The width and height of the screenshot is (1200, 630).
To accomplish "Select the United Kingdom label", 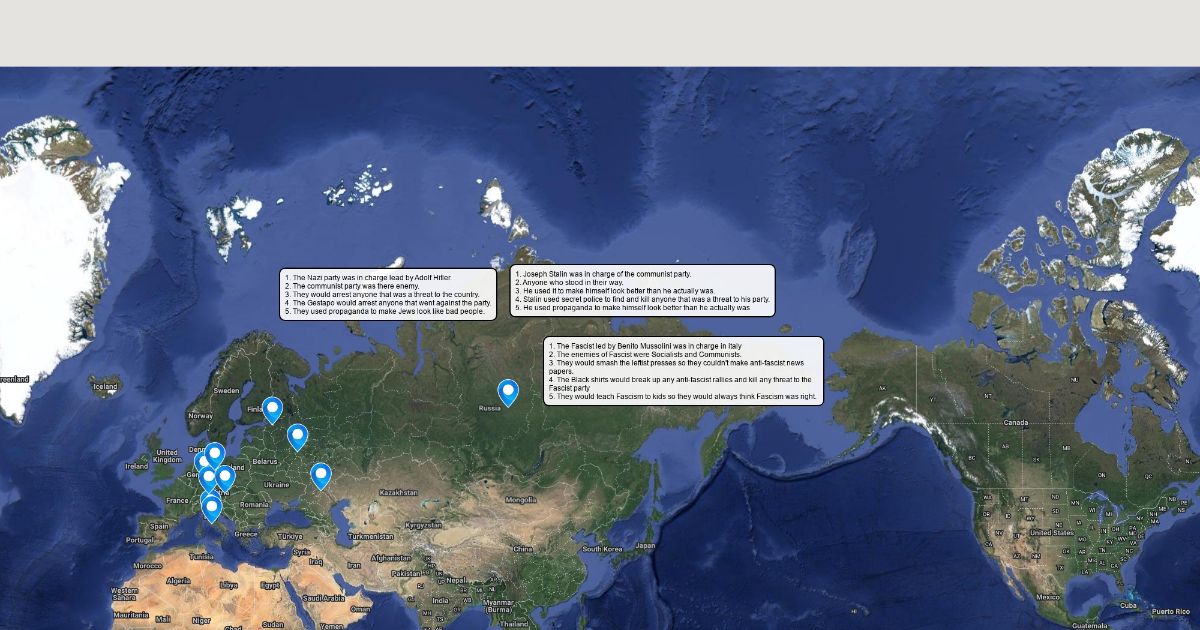I will 168,456.
